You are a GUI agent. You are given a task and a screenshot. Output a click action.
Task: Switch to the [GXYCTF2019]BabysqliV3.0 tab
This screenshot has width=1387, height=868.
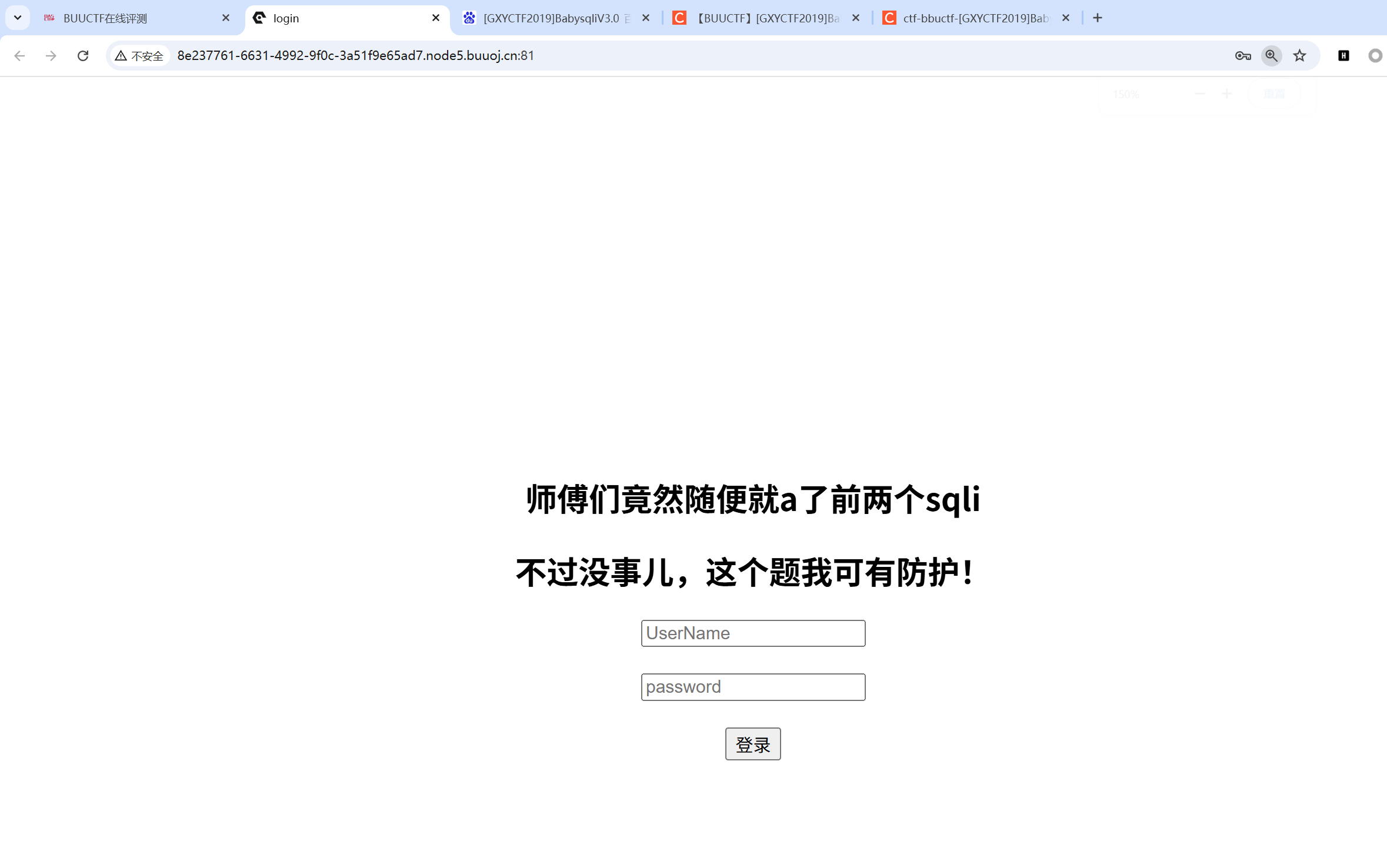tap(550, 18)
